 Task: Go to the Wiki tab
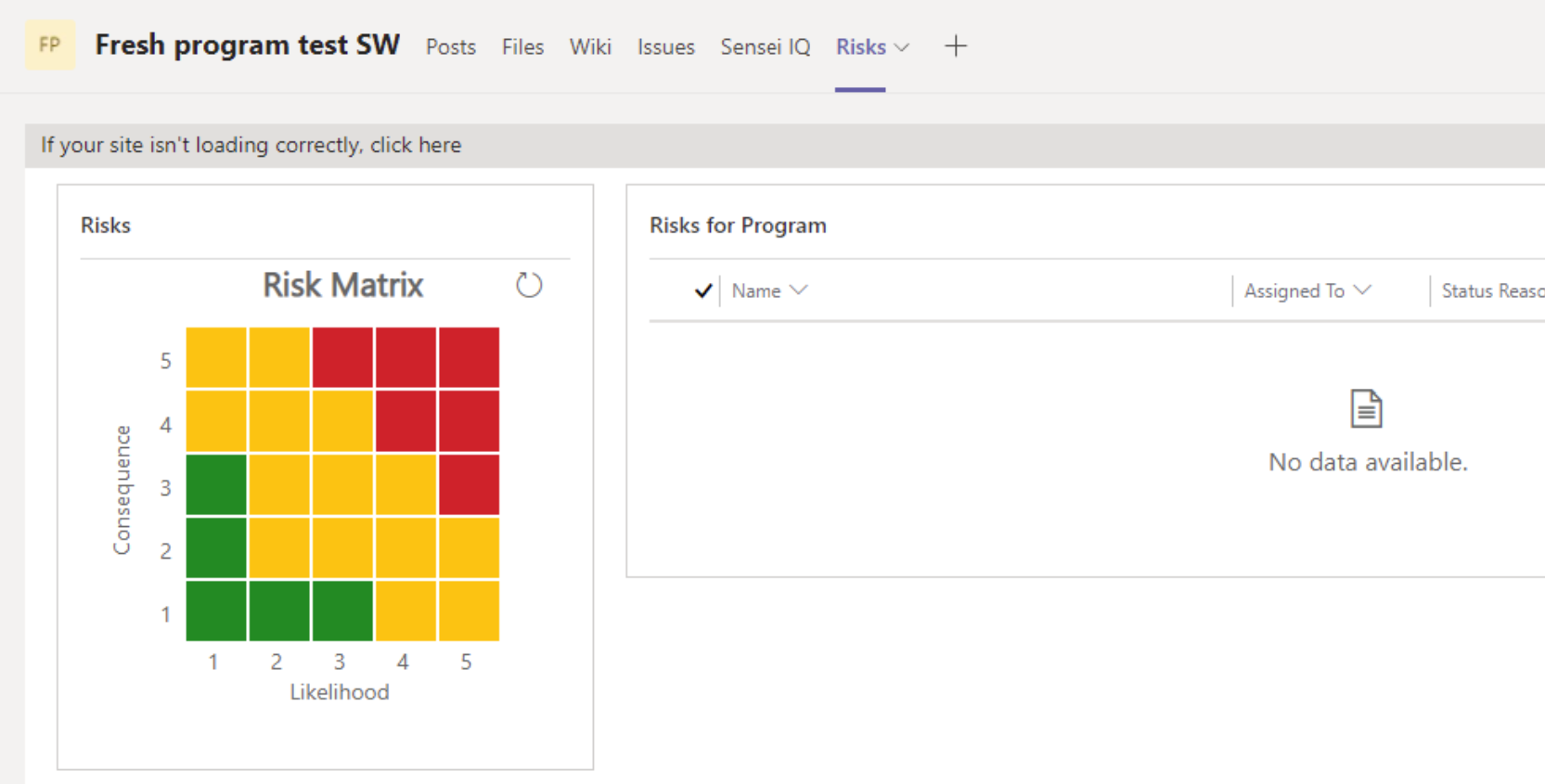point(590,47)
